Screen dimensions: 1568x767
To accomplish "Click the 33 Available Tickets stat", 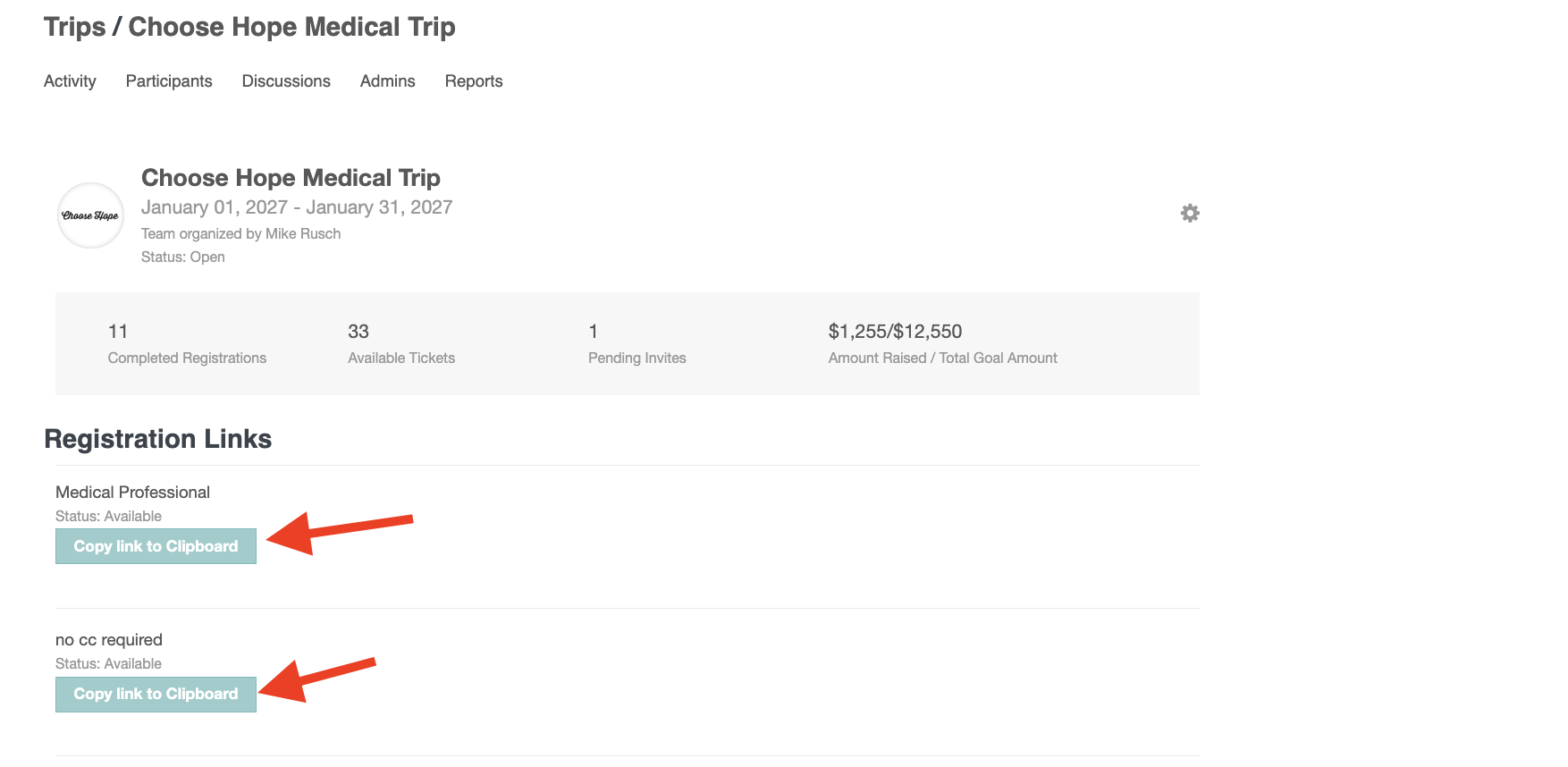I will (358, 332).
